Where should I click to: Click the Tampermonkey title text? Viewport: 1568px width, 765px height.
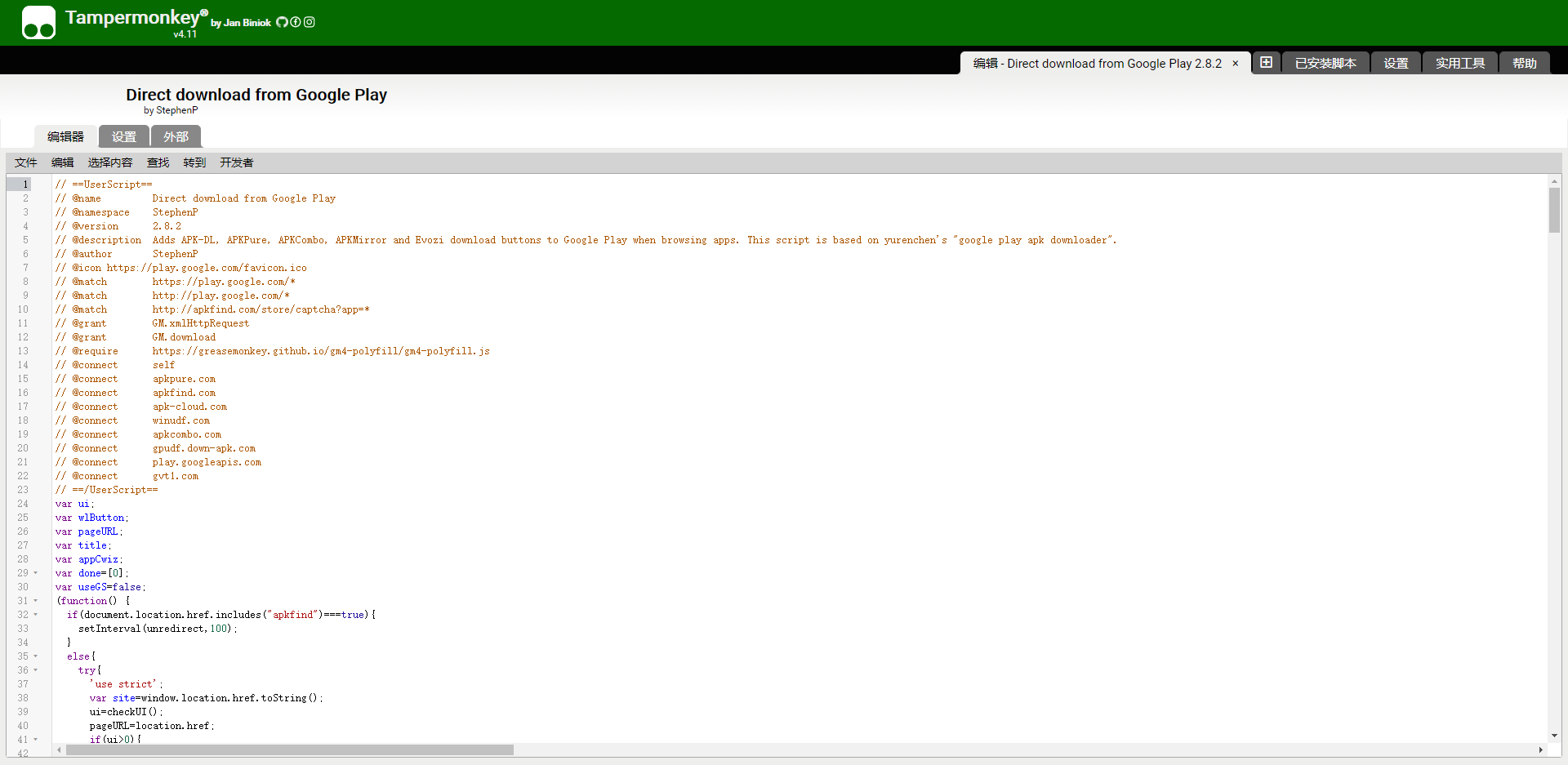(x=136, y=17)
